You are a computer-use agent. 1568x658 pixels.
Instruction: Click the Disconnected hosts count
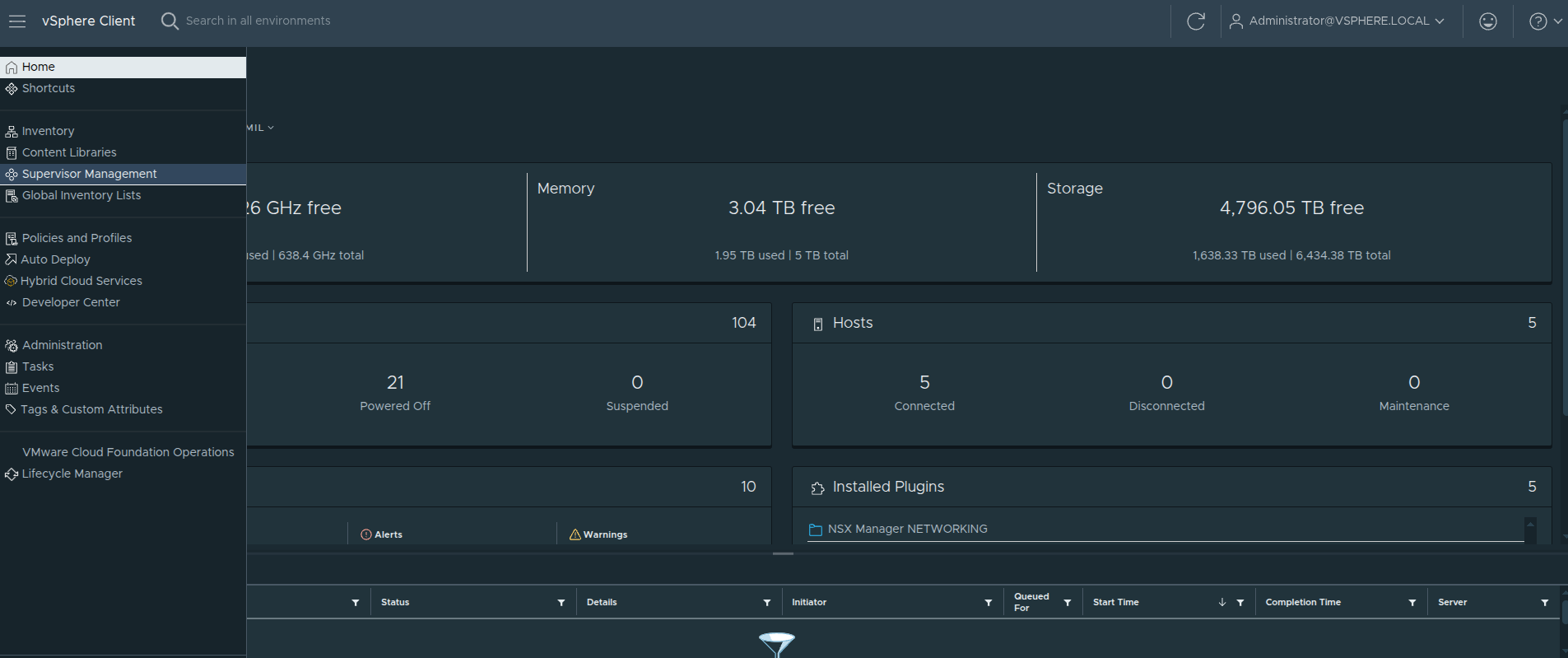[1166, 382]
